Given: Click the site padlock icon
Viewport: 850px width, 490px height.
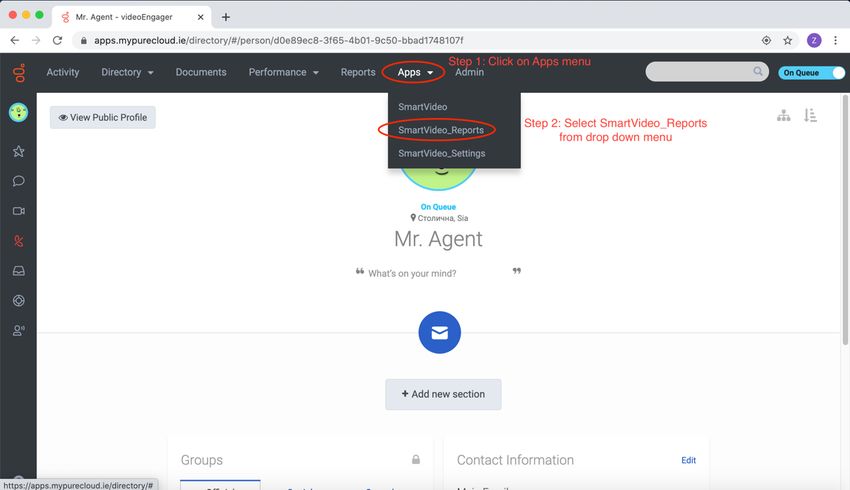Looking at the screenshot, I should click(83, 40).
